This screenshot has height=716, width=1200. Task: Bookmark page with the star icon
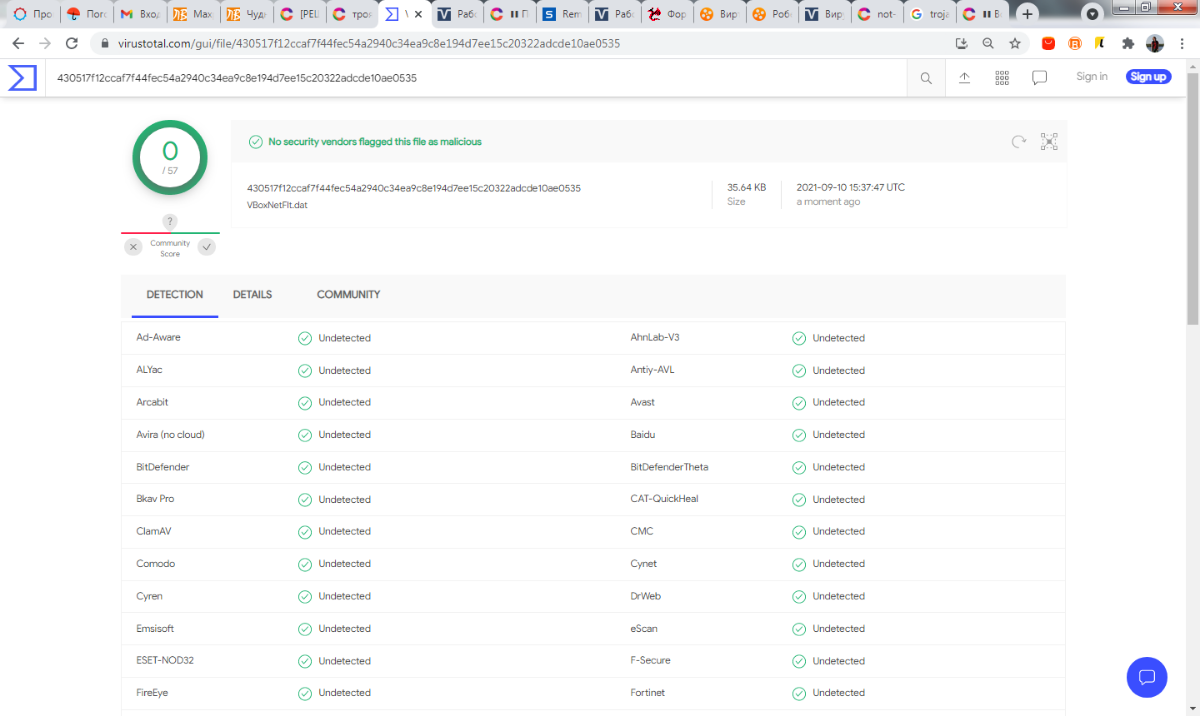[x=1015, y=44]
